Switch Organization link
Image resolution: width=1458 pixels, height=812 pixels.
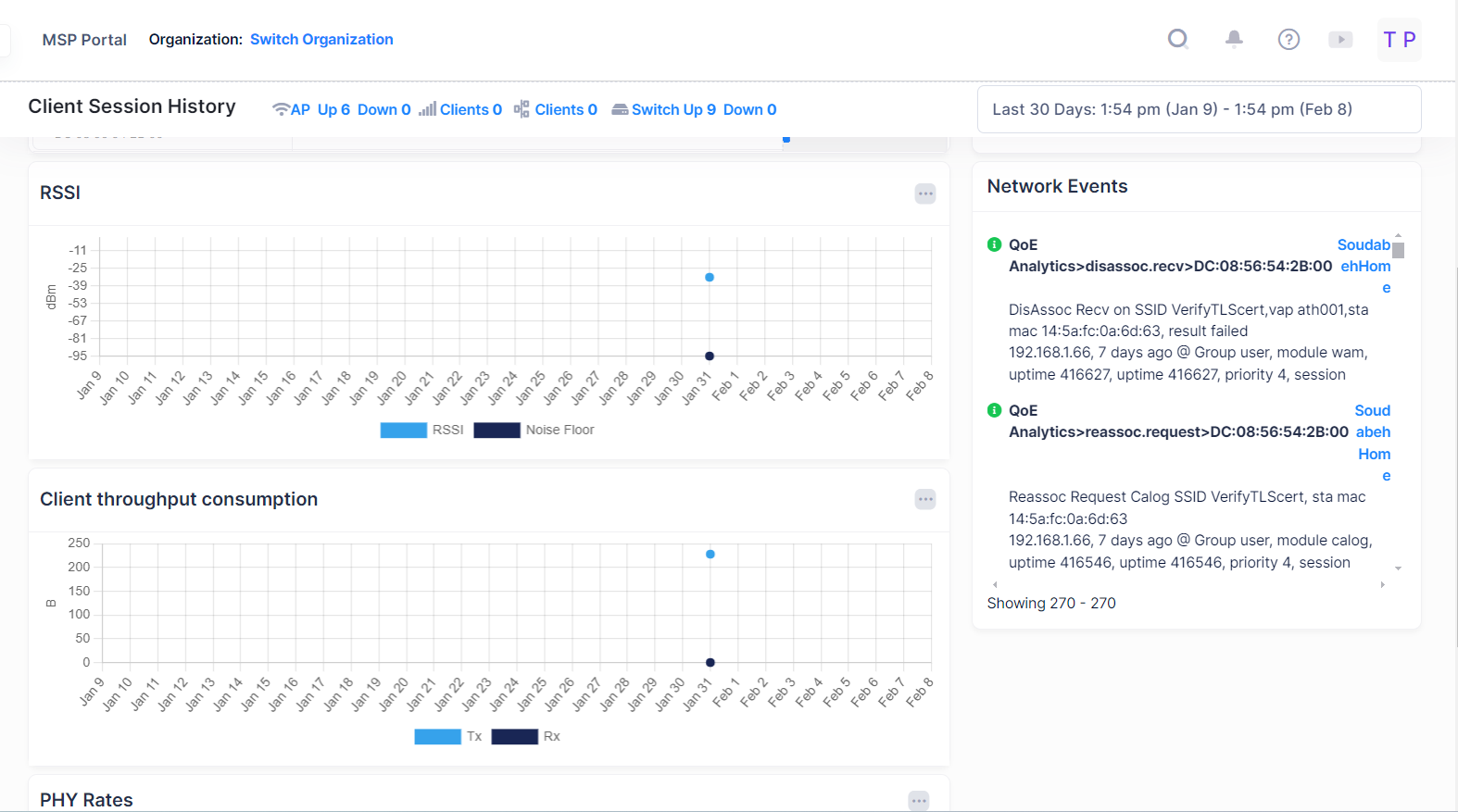(x=321, y=39)
